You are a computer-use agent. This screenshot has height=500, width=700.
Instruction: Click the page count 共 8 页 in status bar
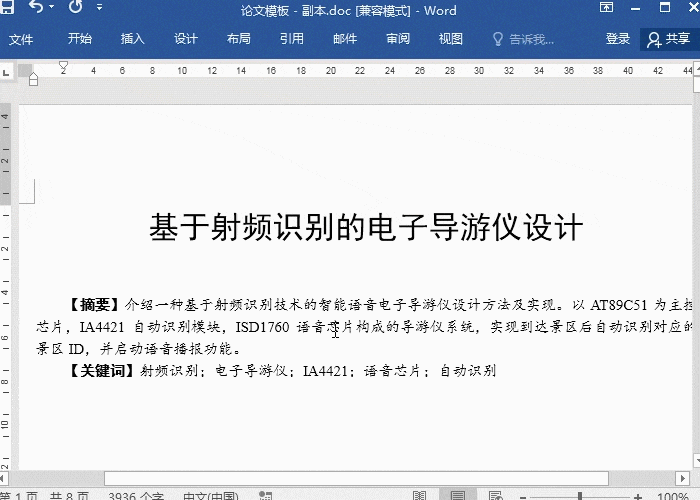69,496
